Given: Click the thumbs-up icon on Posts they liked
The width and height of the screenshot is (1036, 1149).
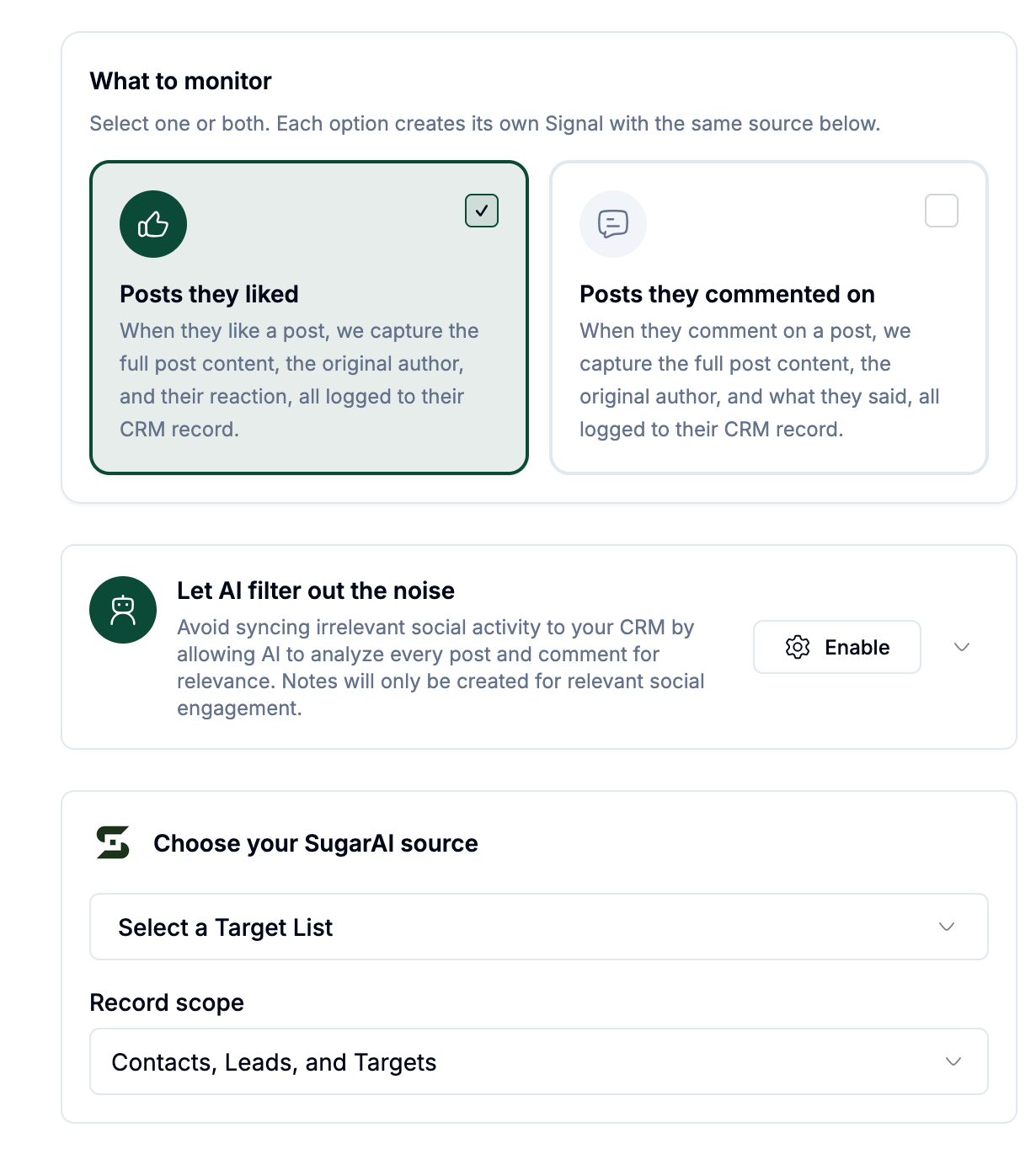Looking at the screenshot, I should tap(153, 224).
